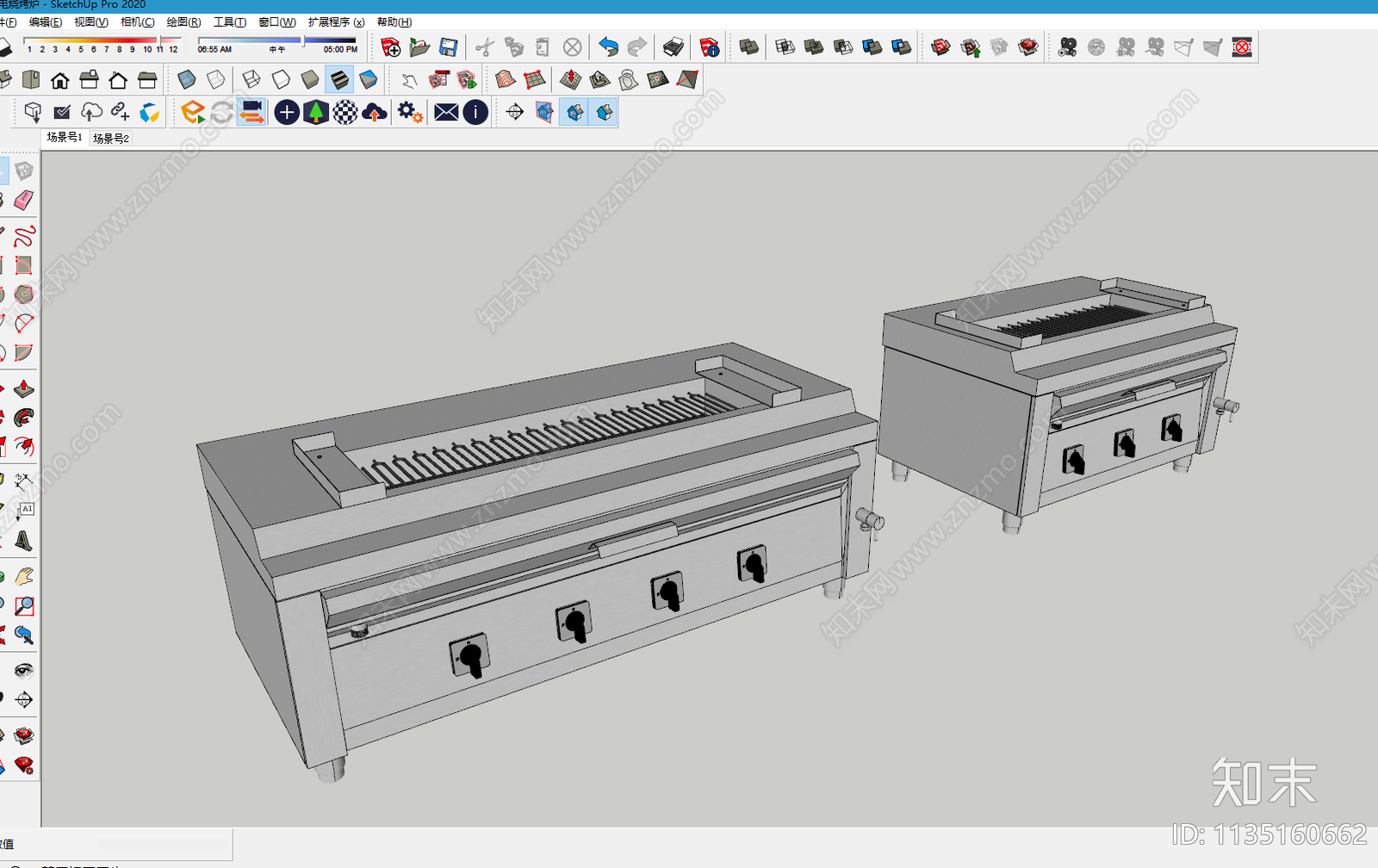Screen dimensions: 1378x868
Task: Select the Pan hand tool
Action: pyautogui.click(x=23, y=576)
